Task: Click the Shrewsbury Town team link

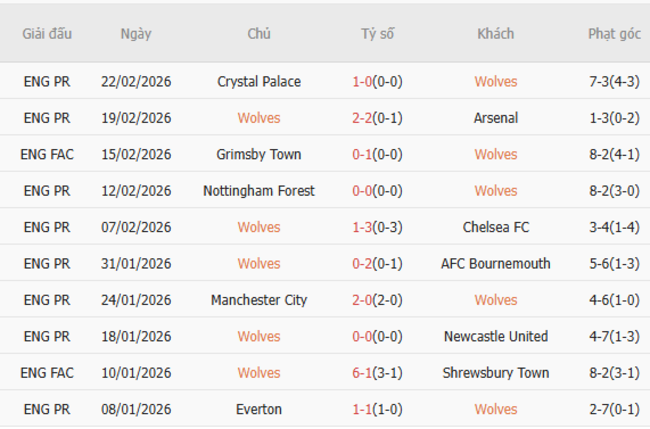Action: pyautogui.click(x=496, y=373)
